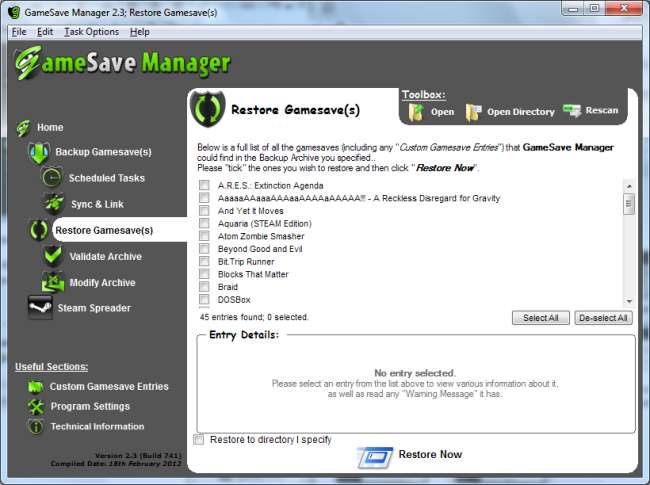Tick the And Yet It Moves checkbox
650x485 pixels.
204,211
